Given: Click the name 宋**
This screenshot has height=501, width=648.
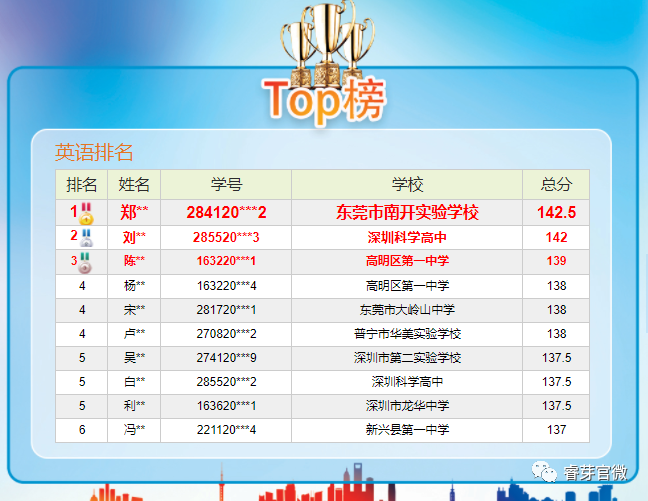Looking at the screenshot, I should tap(134, 310).
